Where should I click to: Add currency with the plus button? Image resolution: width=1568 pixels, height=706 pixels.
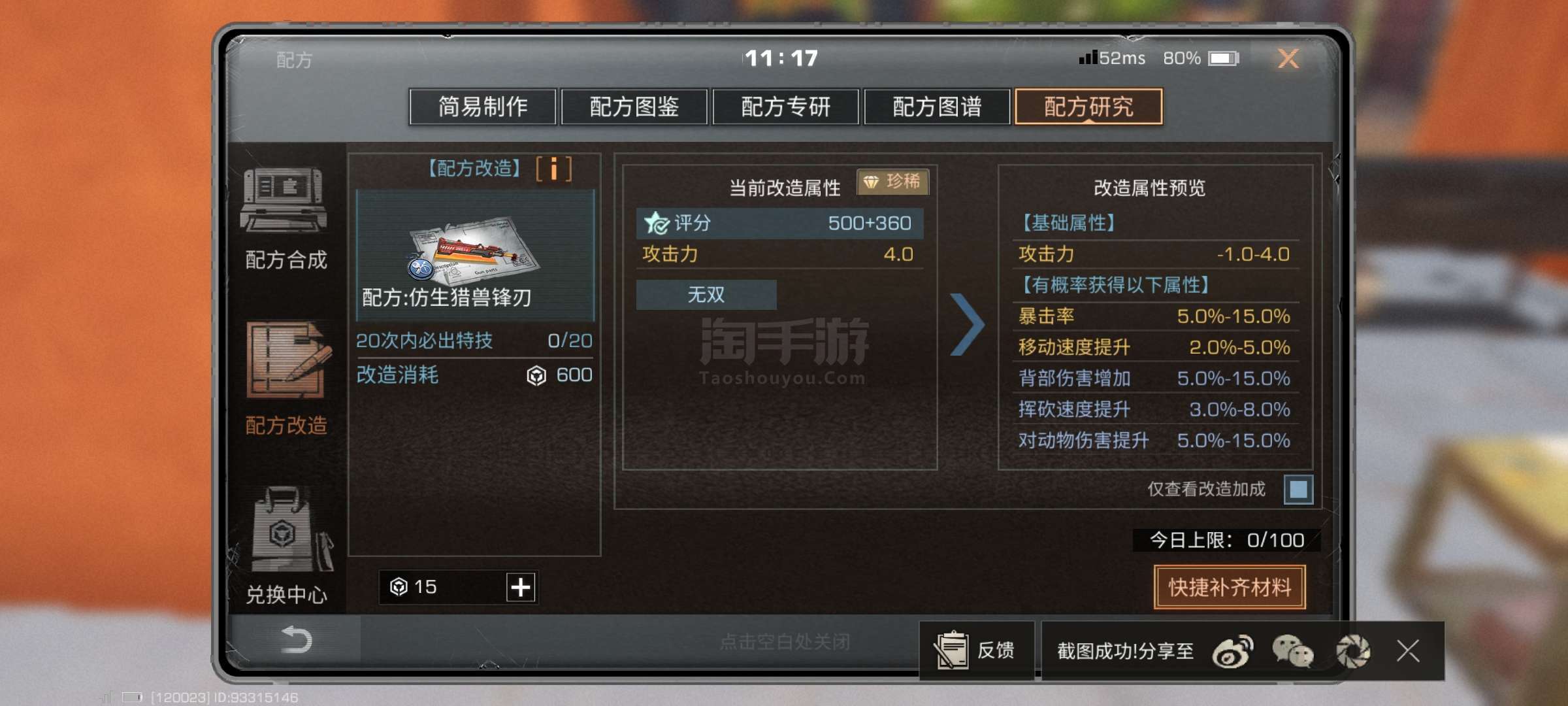[521, 587]
